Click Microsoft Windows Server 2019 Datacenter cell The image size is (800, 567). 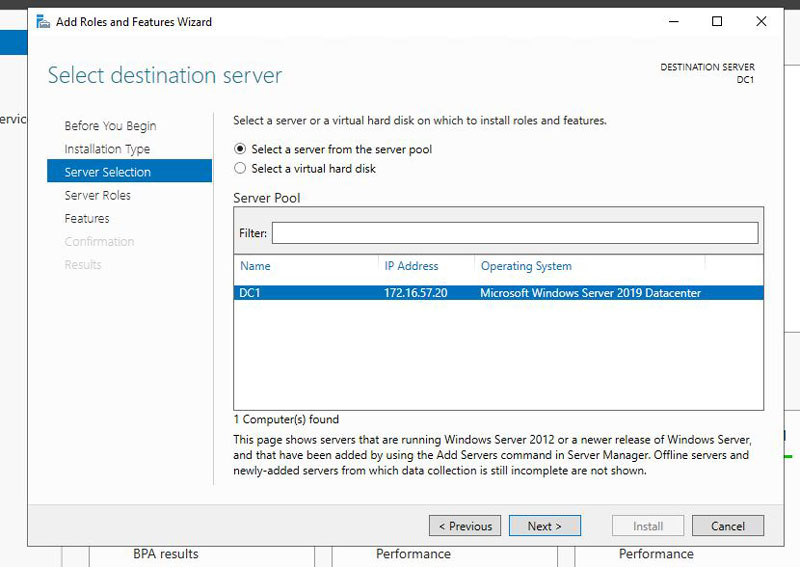[590, 293]
